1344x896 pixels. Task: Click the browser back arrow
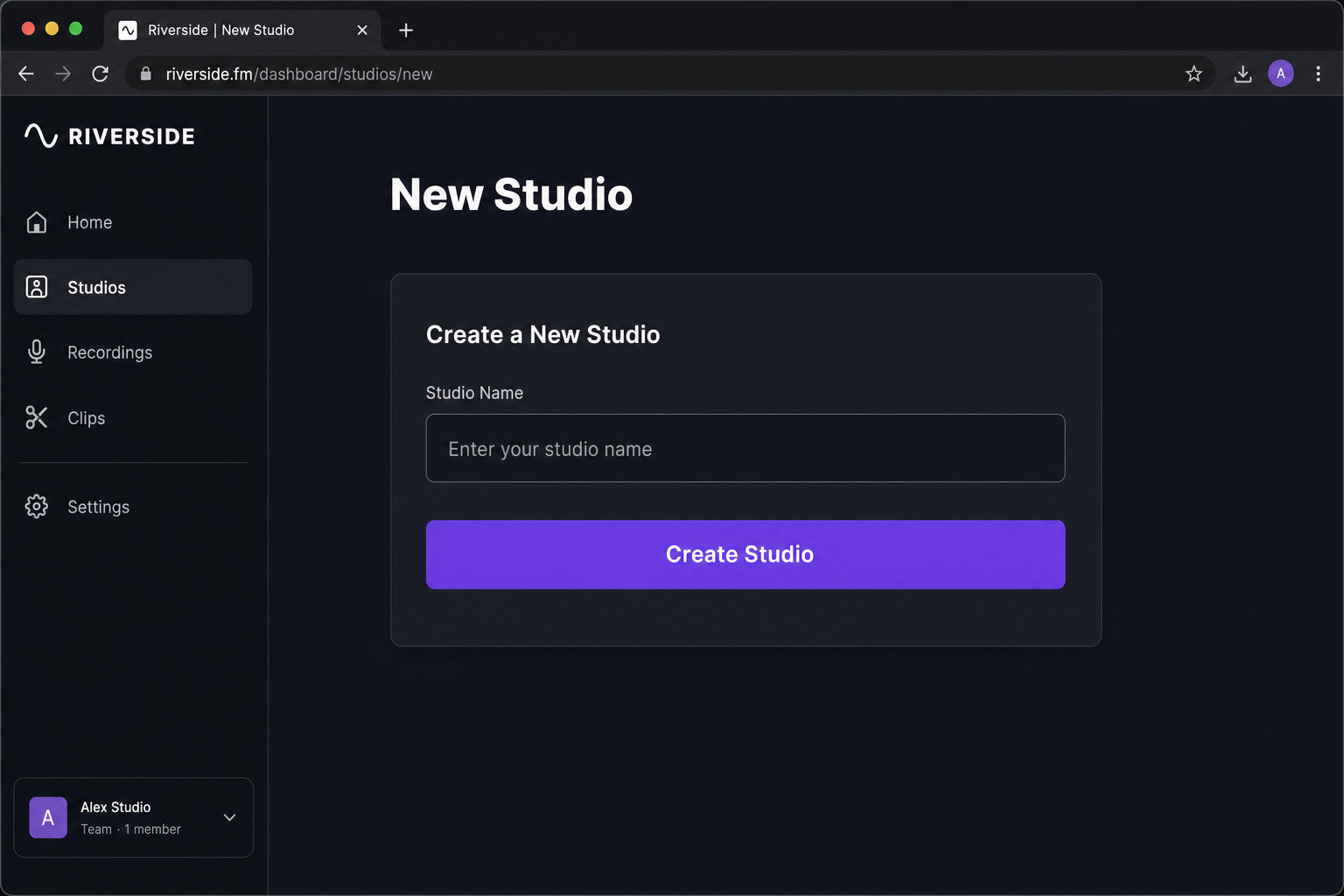(x=26, y=73)
